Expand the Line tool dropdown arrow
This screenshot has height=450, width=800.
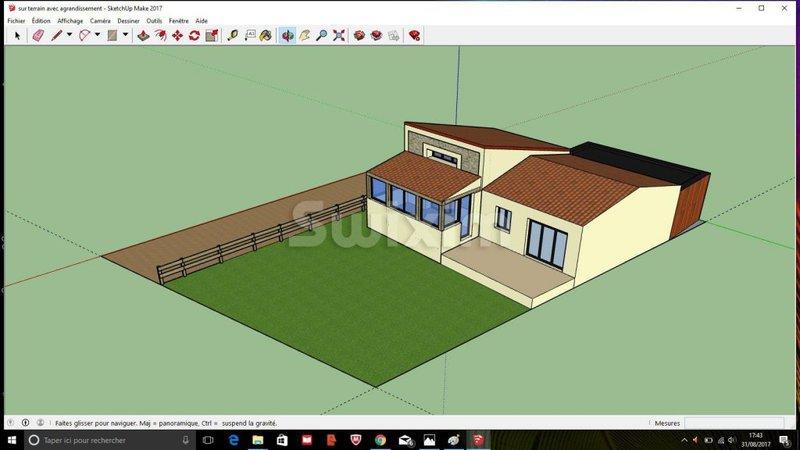pyautogui.click(x=69, y=35)
